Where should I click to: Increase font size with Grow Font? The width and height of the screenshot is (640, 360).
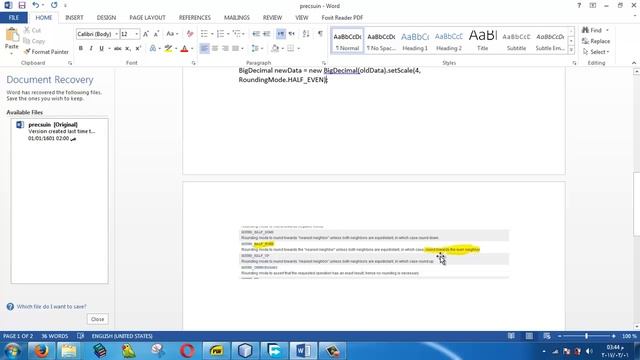[146, 34]
